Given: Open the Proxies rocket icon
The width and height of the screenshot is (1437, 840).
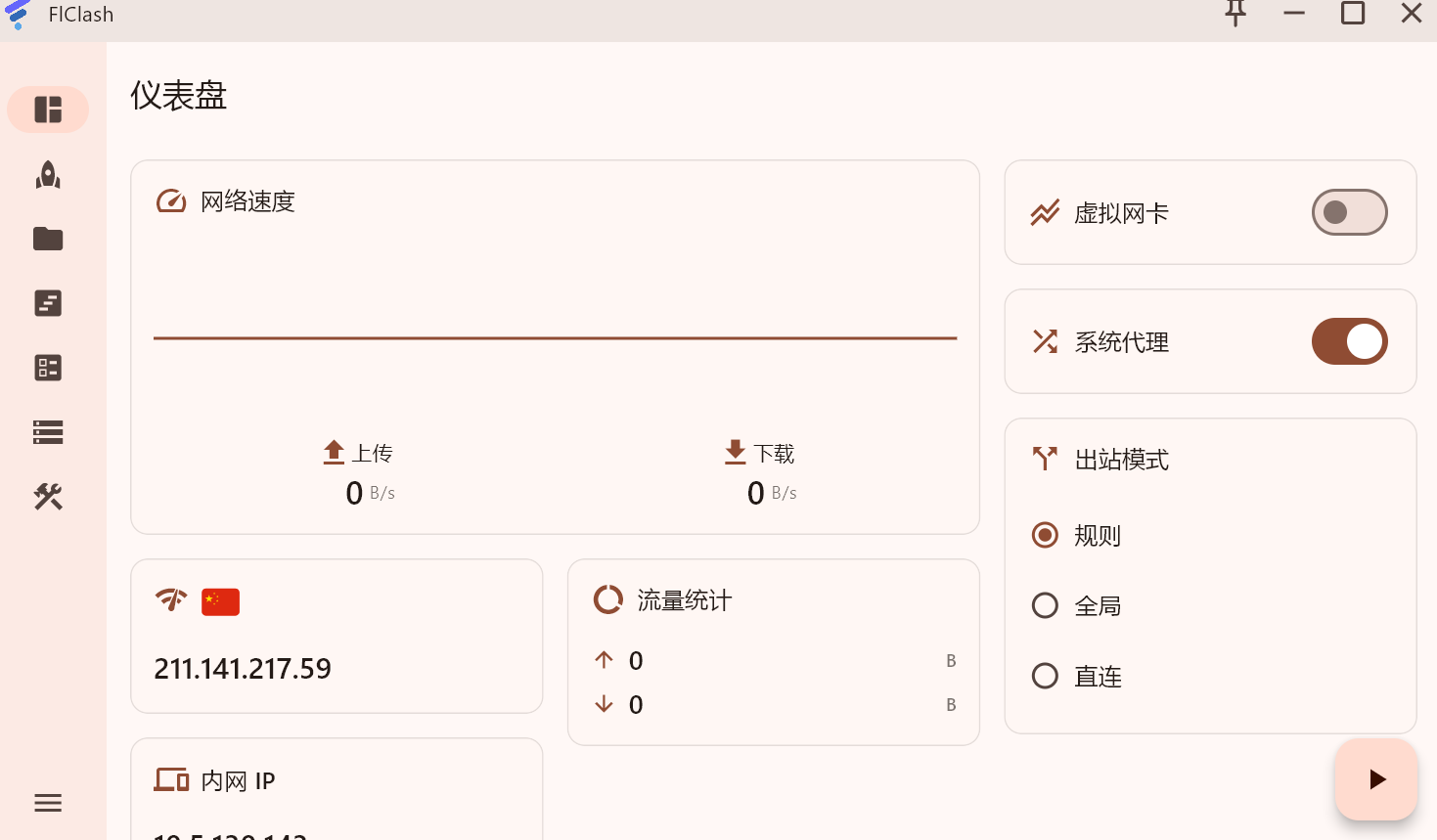Looking at the screenshot, I should click(x=48, y=175).
